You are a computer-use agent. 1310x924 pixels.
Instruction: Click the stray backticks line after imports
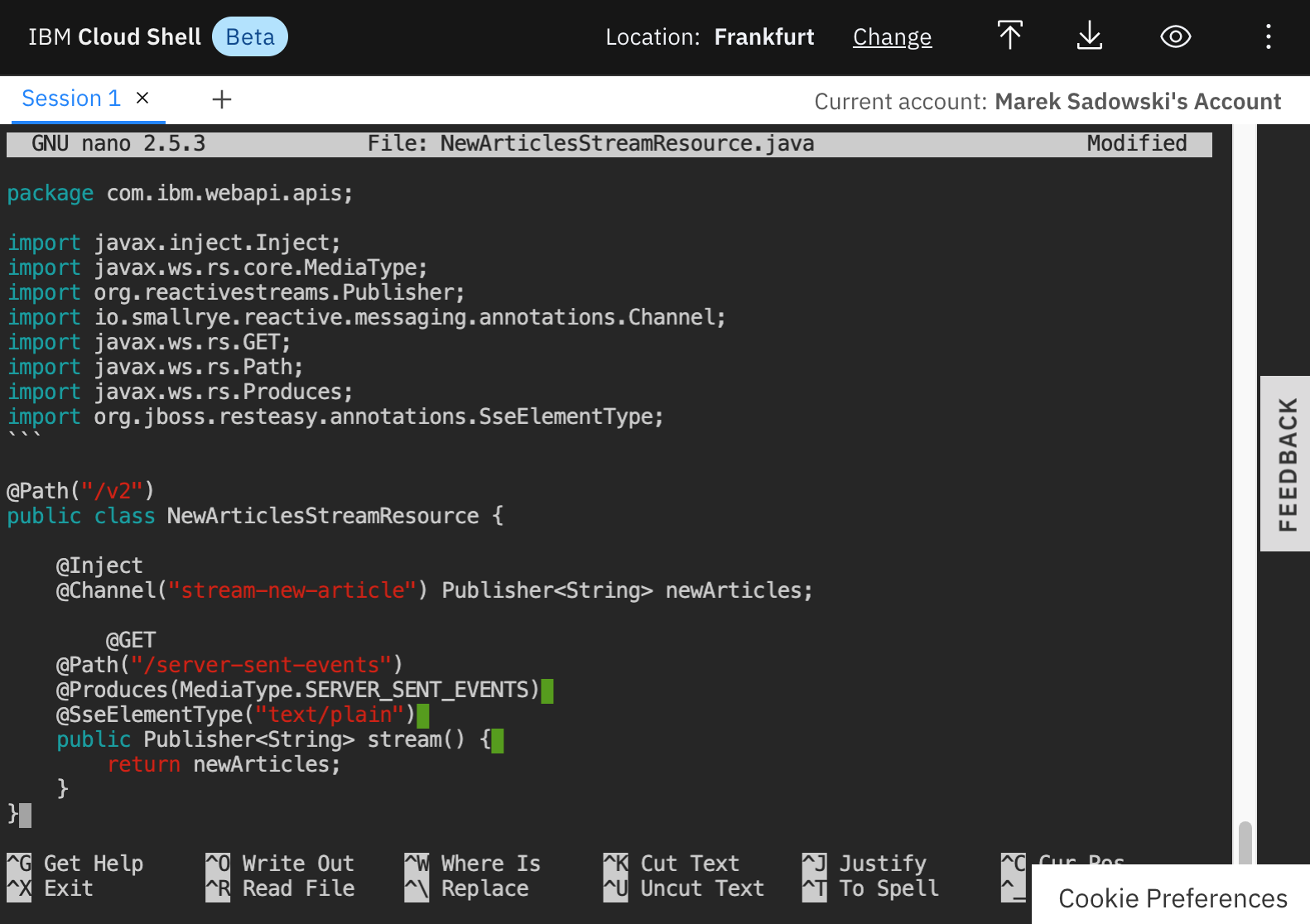tap(25, 436)
